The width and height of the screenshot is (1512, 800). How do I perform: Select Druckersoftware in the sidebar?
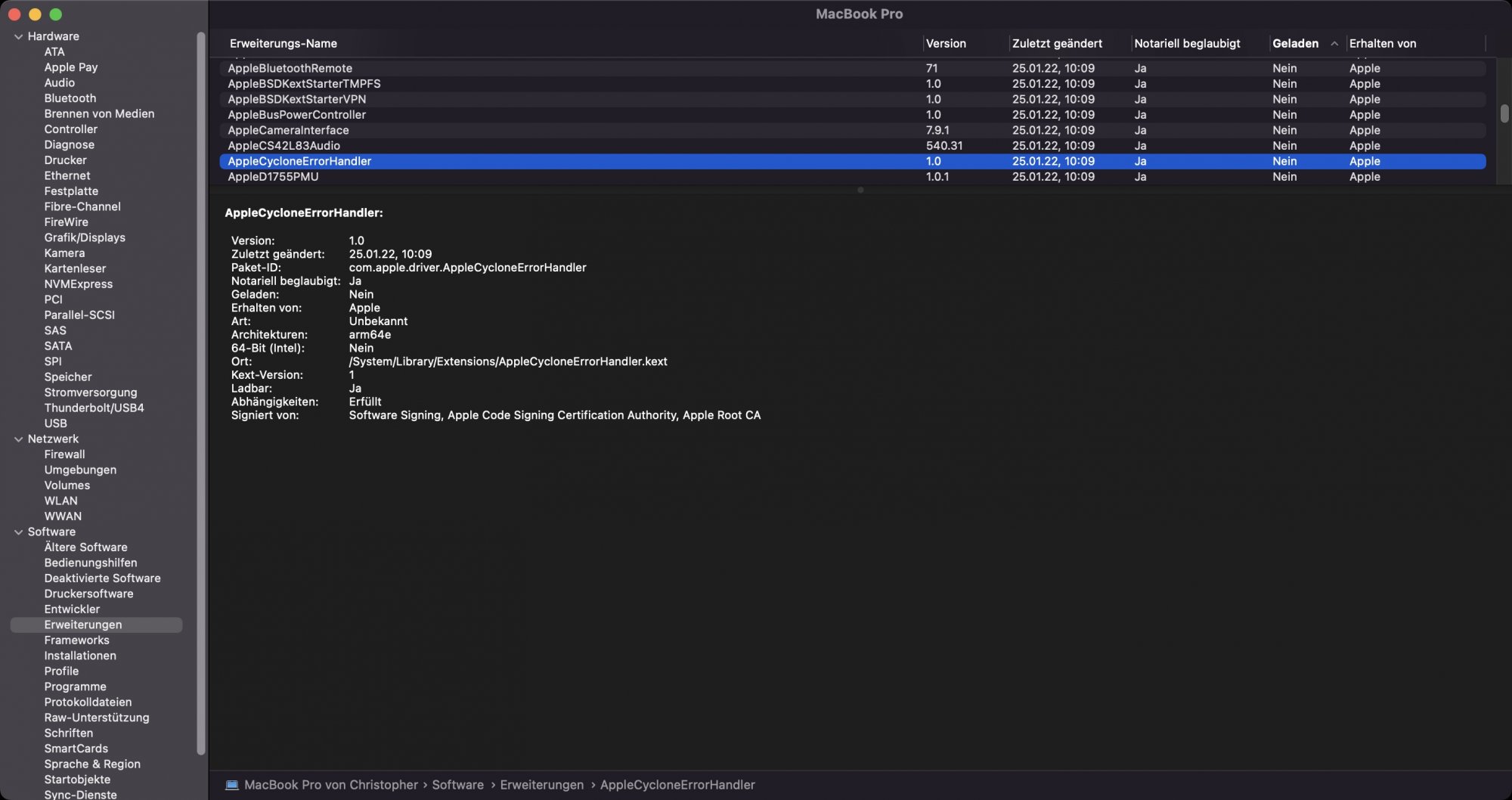tap(88, 594)
